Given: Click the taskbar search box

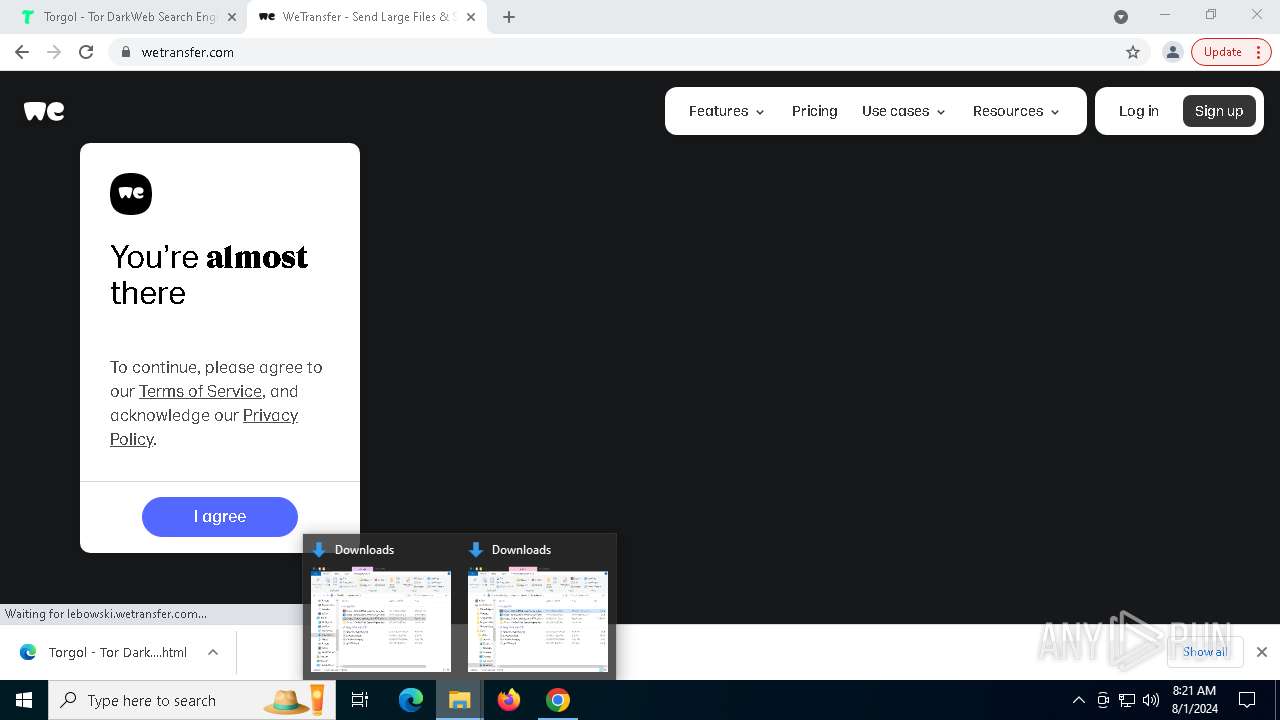Looking at the screenshot, I should coord(192,700).
